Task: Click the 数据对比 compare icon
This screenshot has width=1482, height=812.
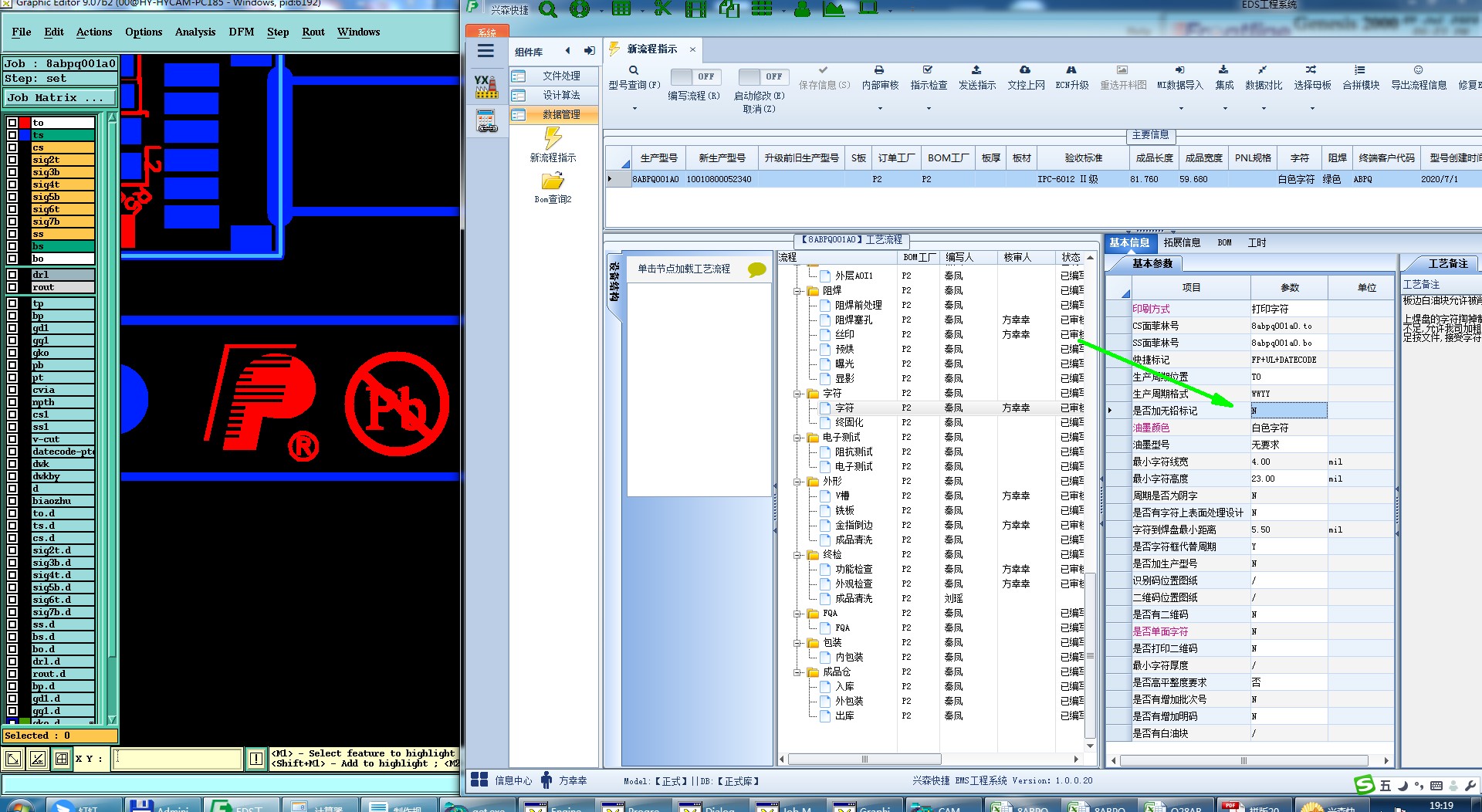Action: (x=1263, y=70)
